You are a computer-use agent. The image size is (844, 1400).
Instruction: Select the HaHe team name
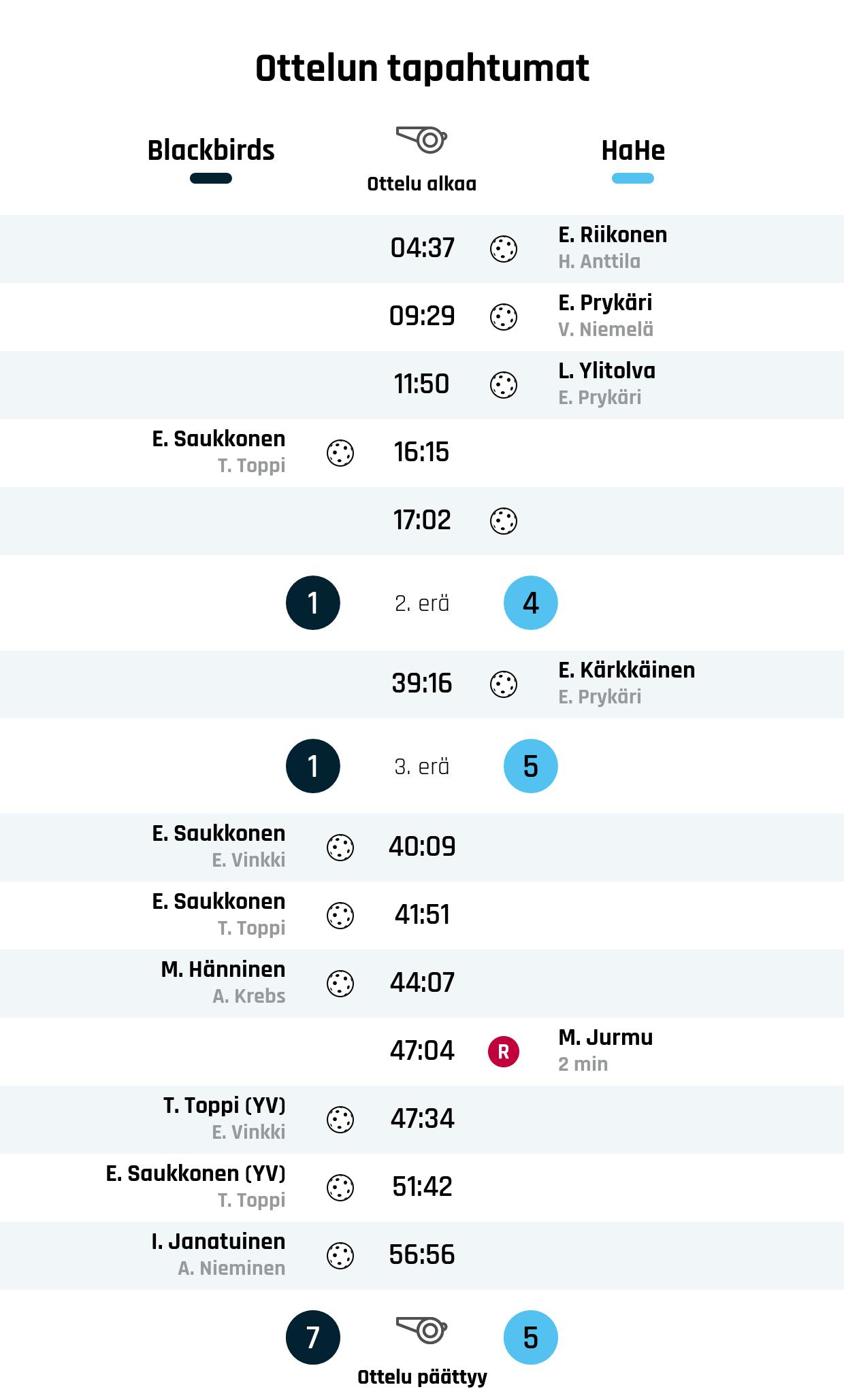coord(633,150)
